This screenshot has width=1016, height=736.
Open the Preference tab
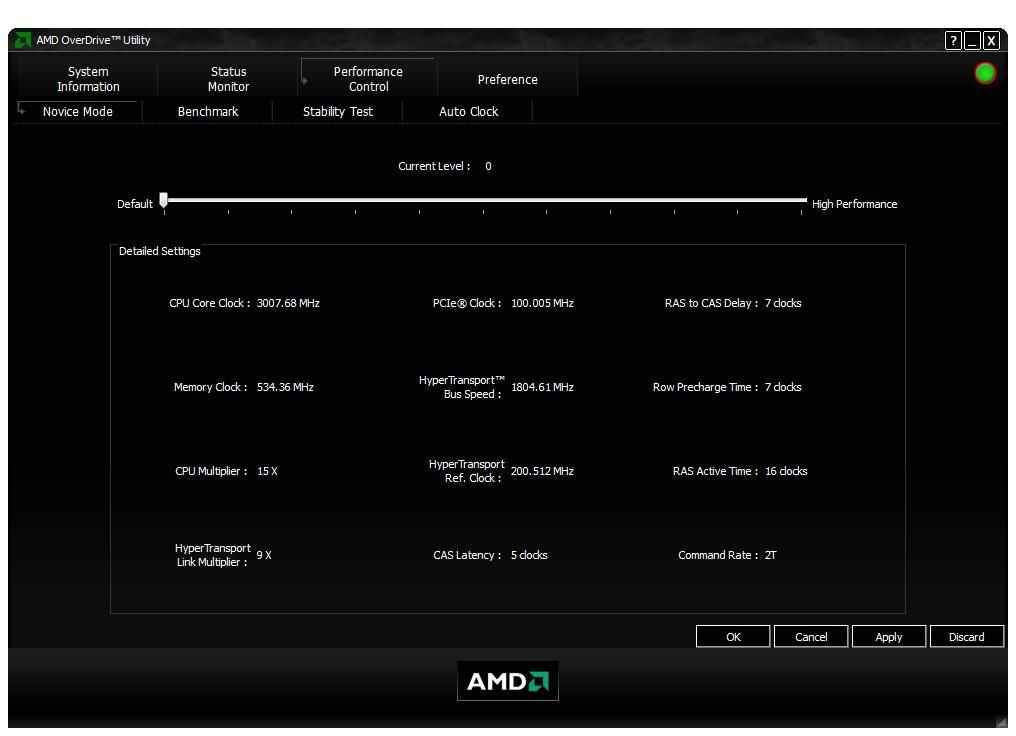[x=507, y=79]
